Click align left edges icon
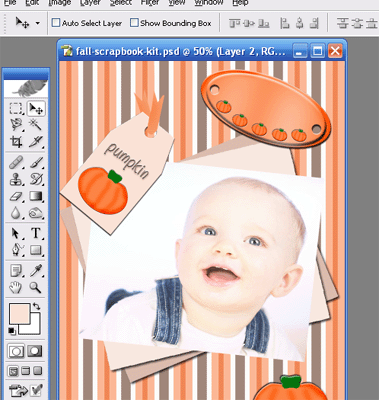Viewport: 379px width, 400px height. [x=285, y=23]
